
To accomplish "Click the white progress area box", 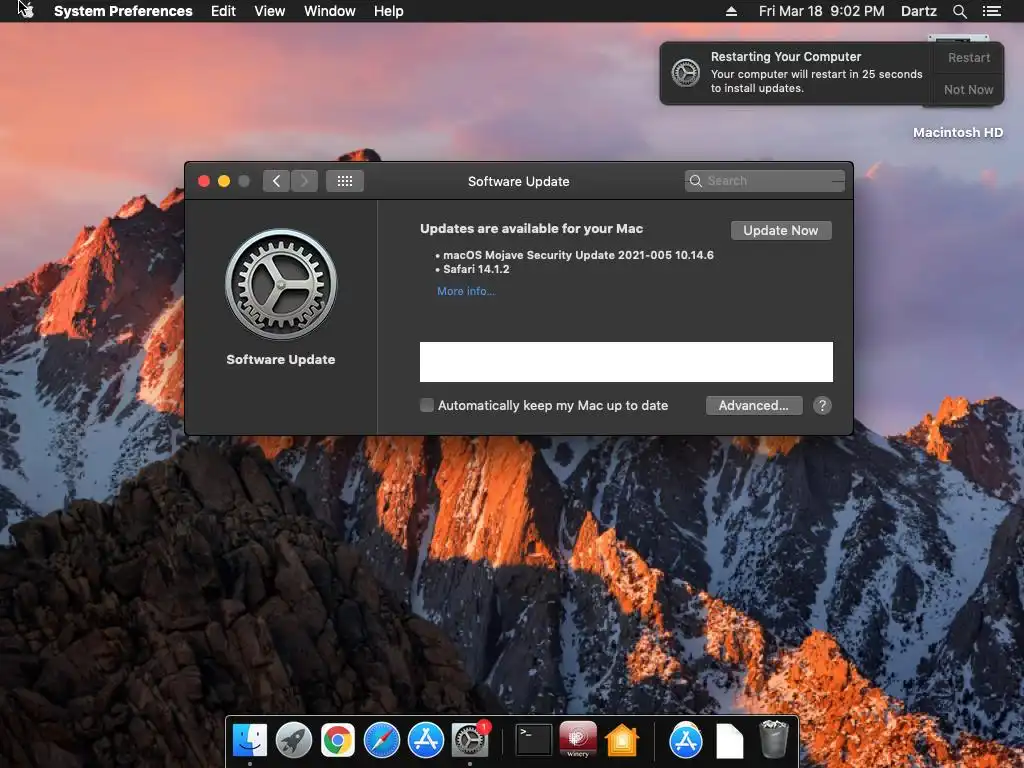I will pos(626,362).
